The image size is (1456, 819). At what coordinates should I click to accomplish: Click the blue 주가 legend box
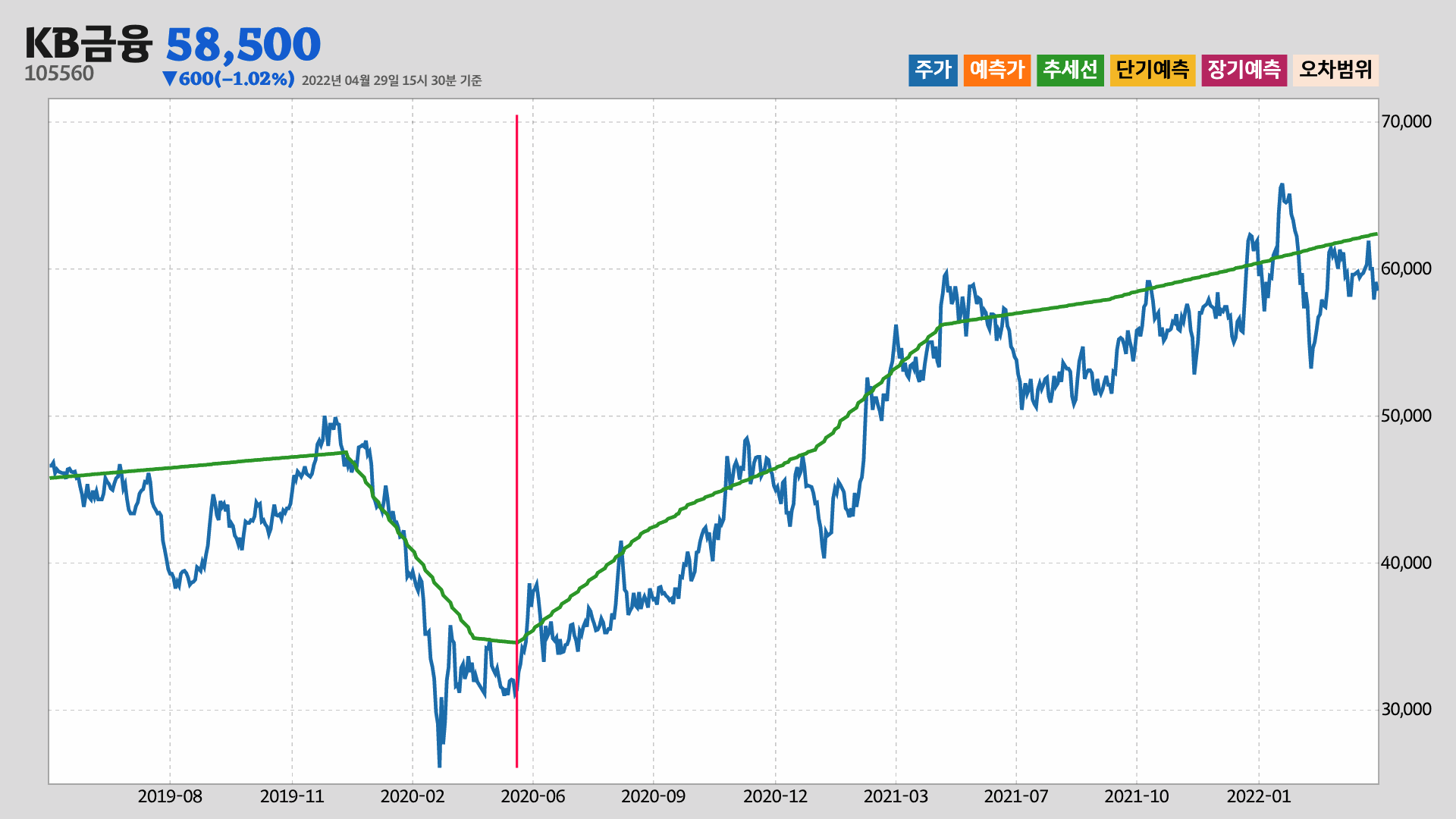pos(933,71)
